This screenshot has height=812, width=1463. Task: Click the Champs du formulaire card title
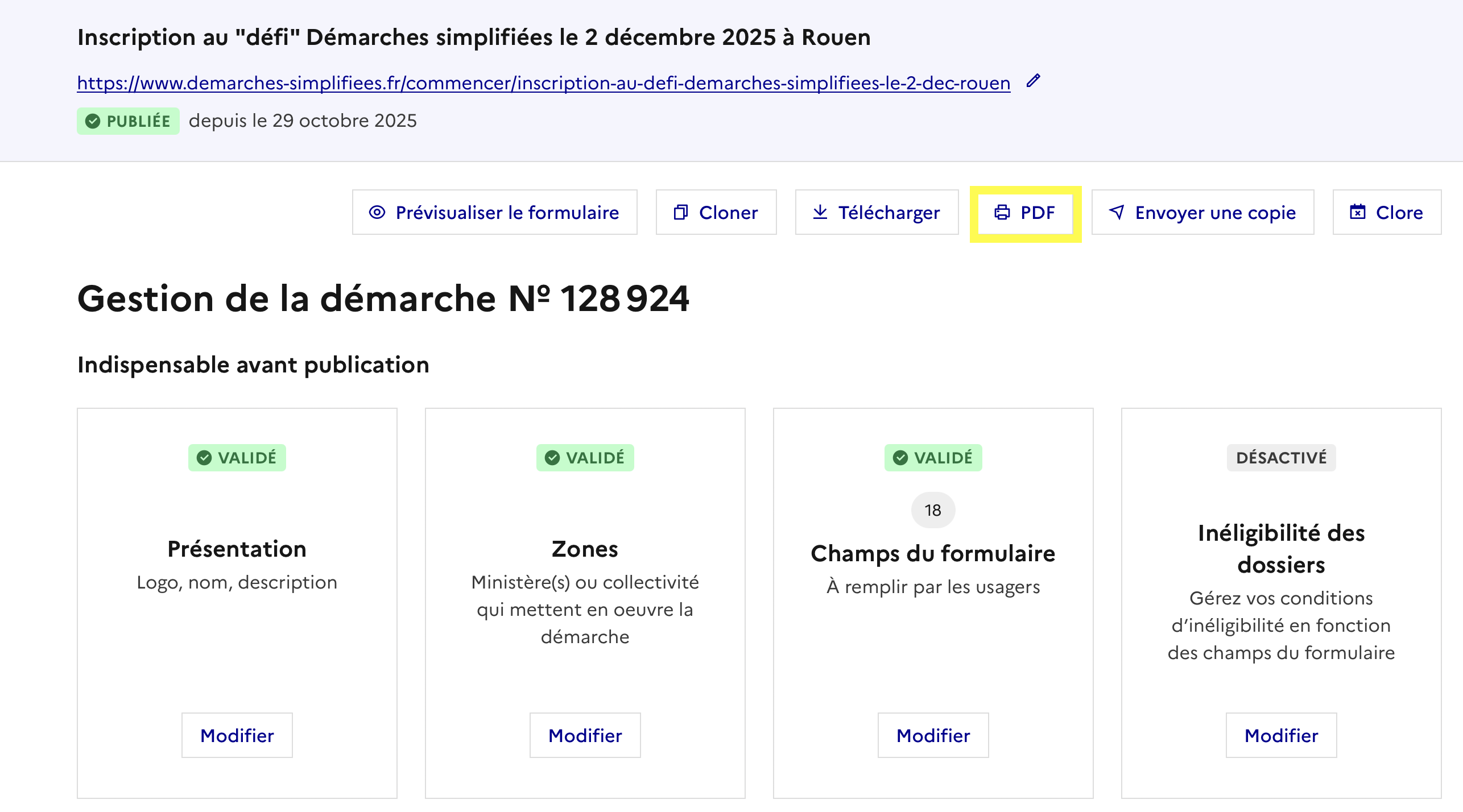(933, 553)
